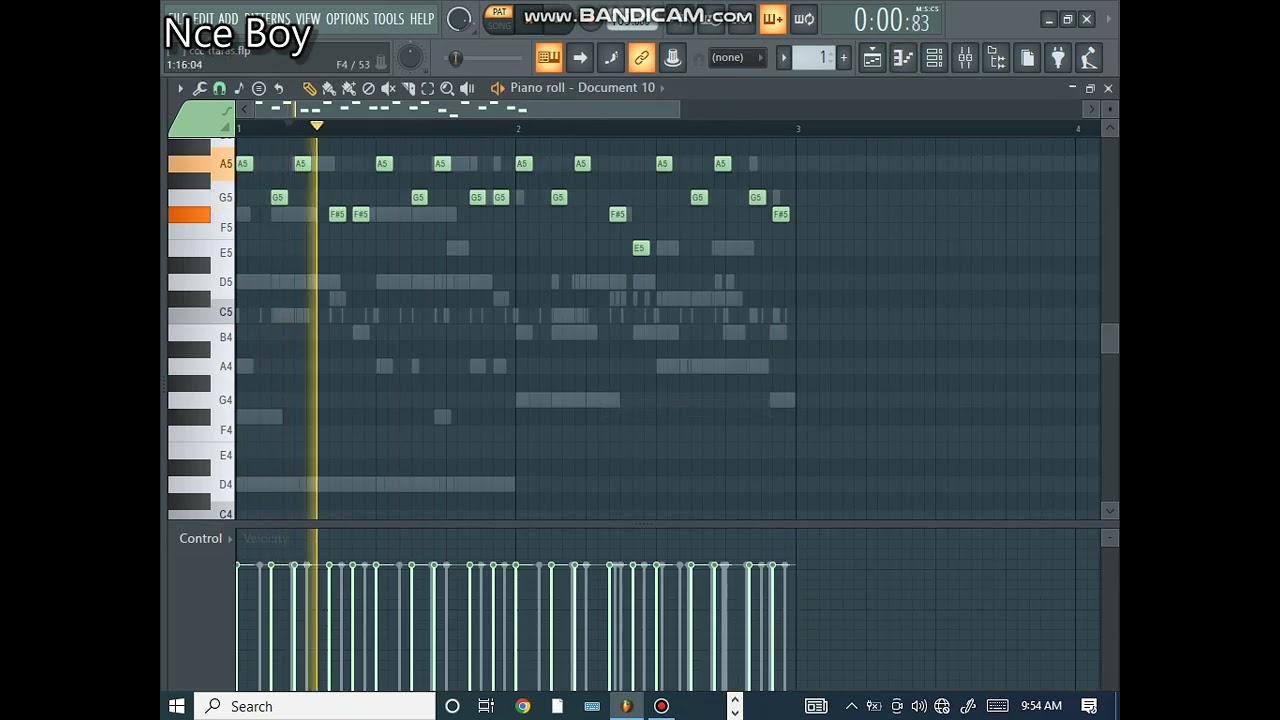Viewport: 1280px width, 720px height.
Task: Toggle typing keyboard to piano button
Action: [548, 58]
